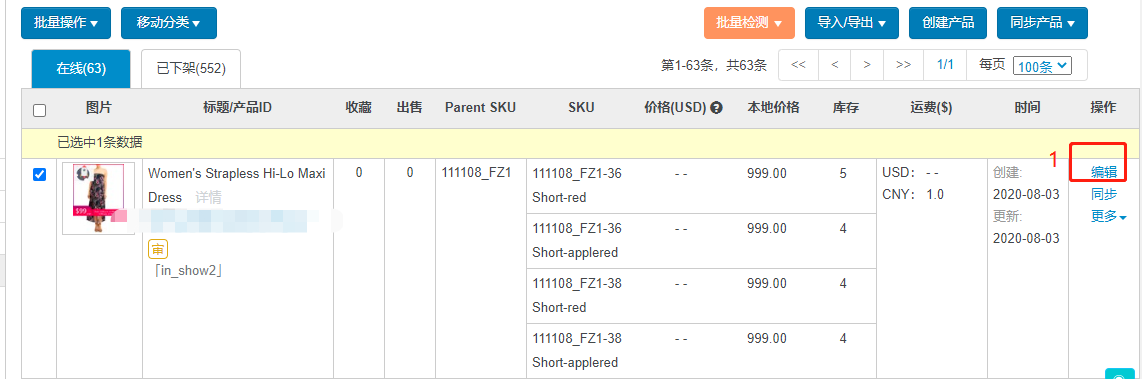Viewport: 1142px width, 379px height.
Task: Go to previous page with < button
Action: tap(835, 65)
